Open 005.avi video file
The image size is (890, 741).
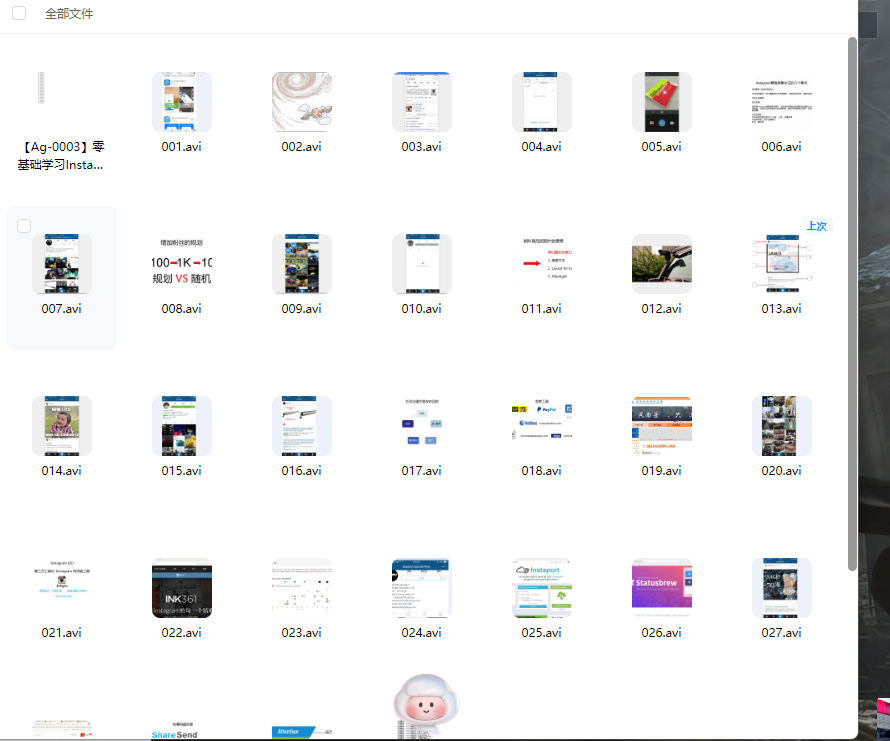tap(661, 102)
